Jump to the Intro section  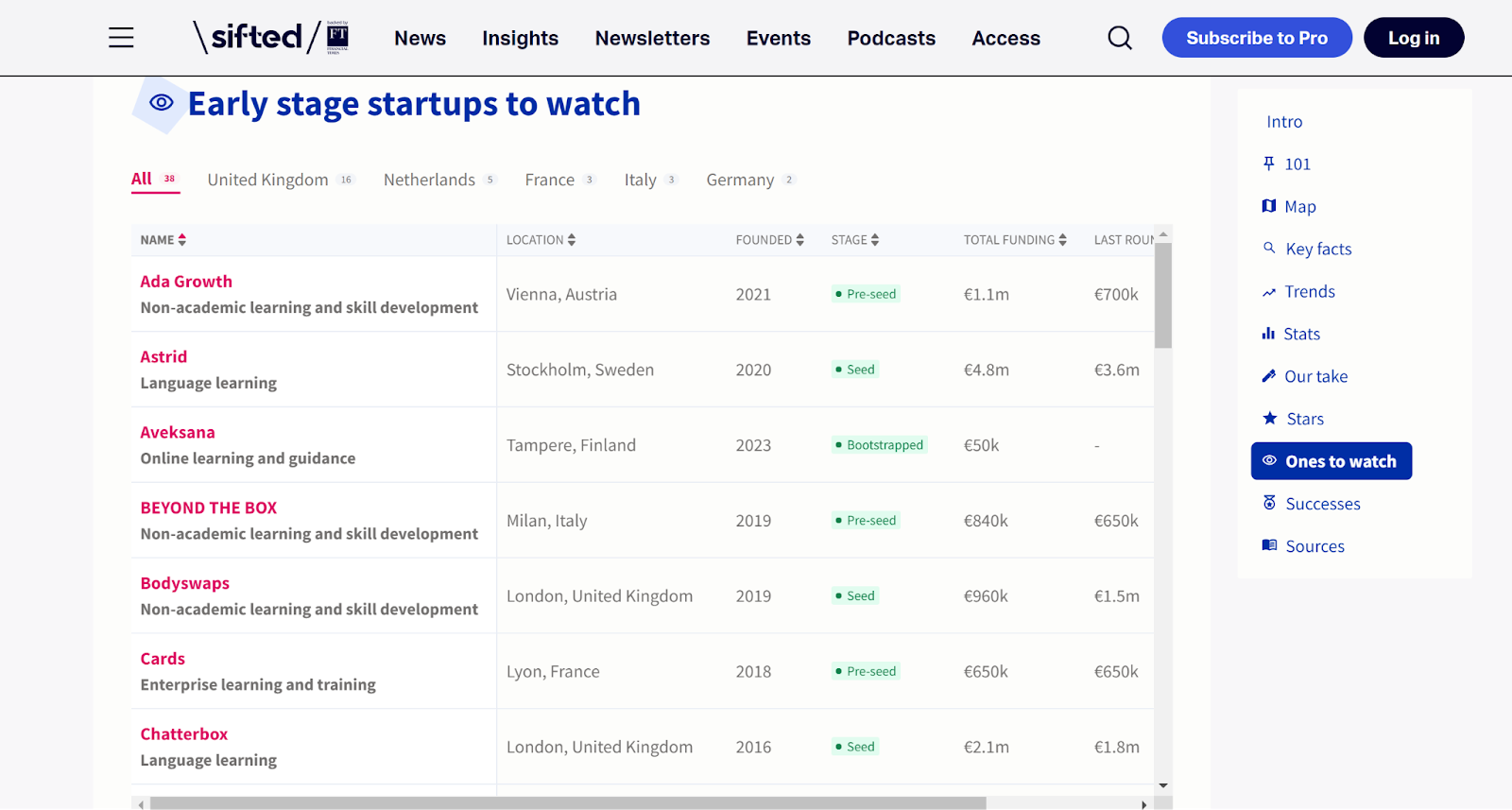coord(1284,121)
